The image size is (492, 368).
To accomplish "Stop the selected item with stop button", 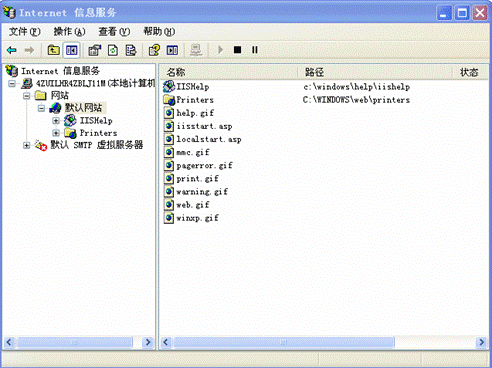I will pyautogui.click(x=237, y=50).
